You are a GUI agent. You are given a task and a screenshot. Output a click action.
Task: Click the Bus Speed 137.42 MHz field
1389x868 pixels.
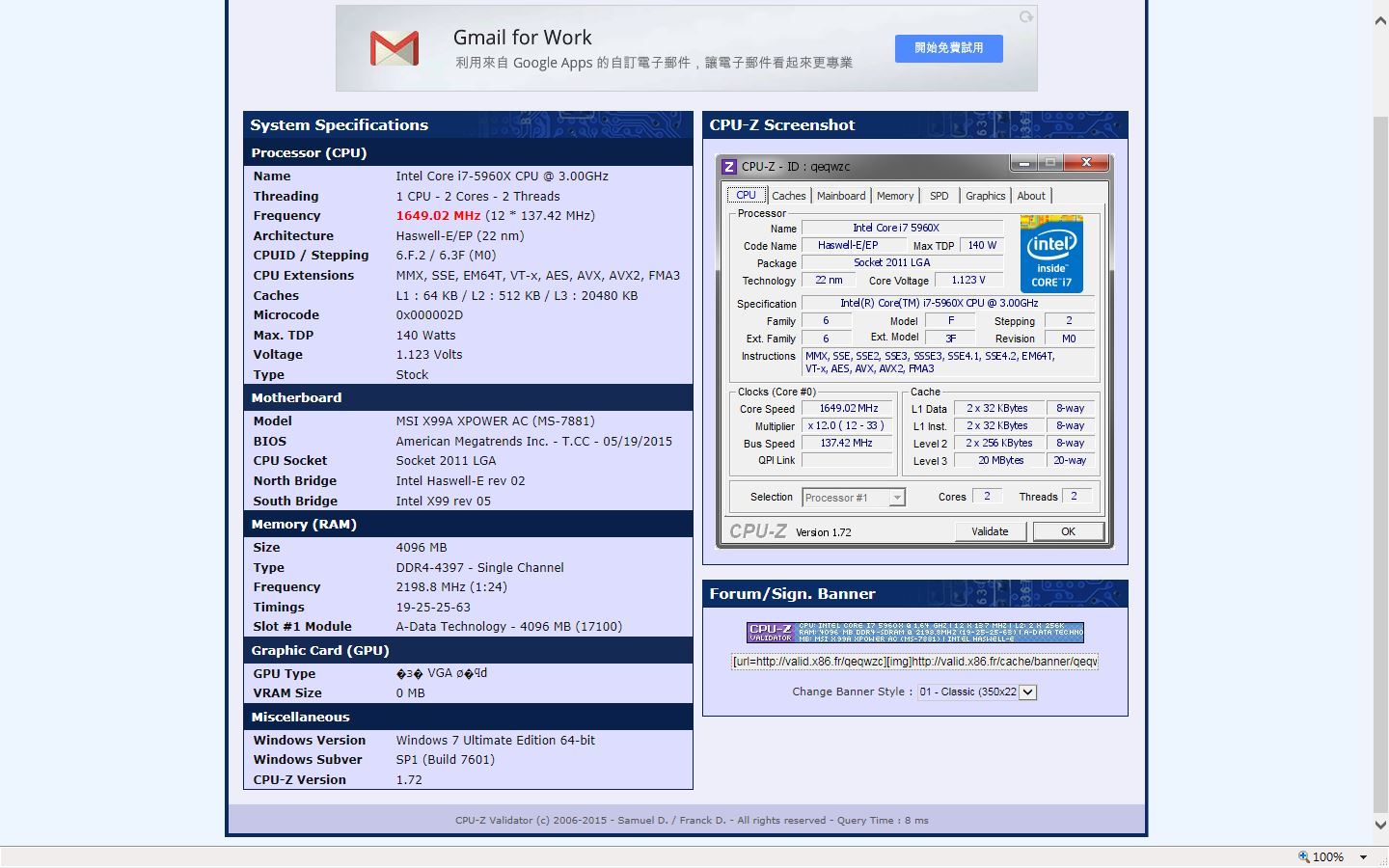click(x=849, y=444)
